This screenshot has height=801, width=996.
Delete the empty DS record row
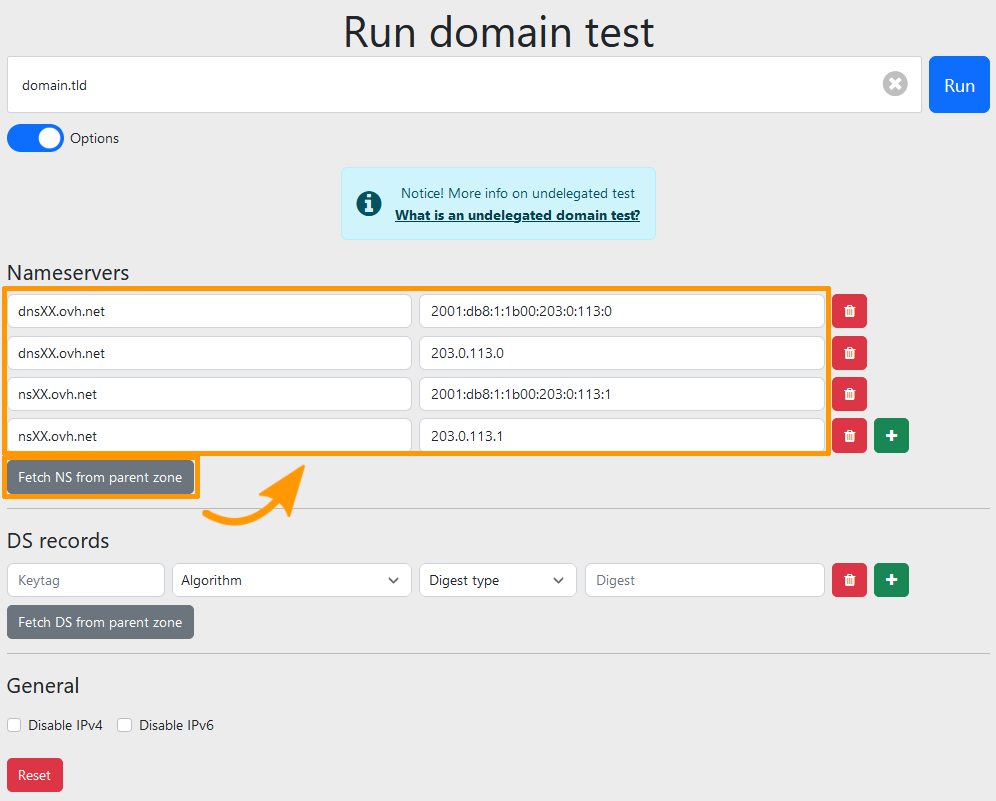click(x=849, y=580)
